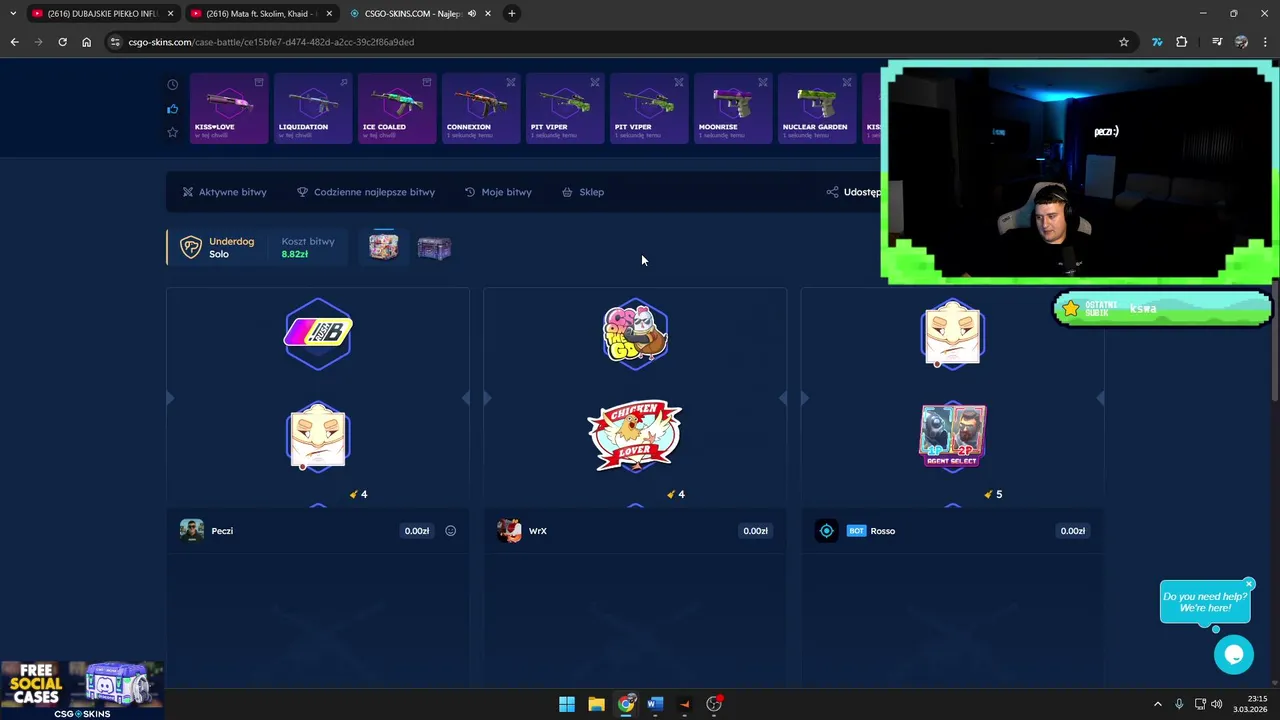The height and width of the screenshot is (720, 1280).
Task: Click the star favorites filter icon
Action: 173,132
